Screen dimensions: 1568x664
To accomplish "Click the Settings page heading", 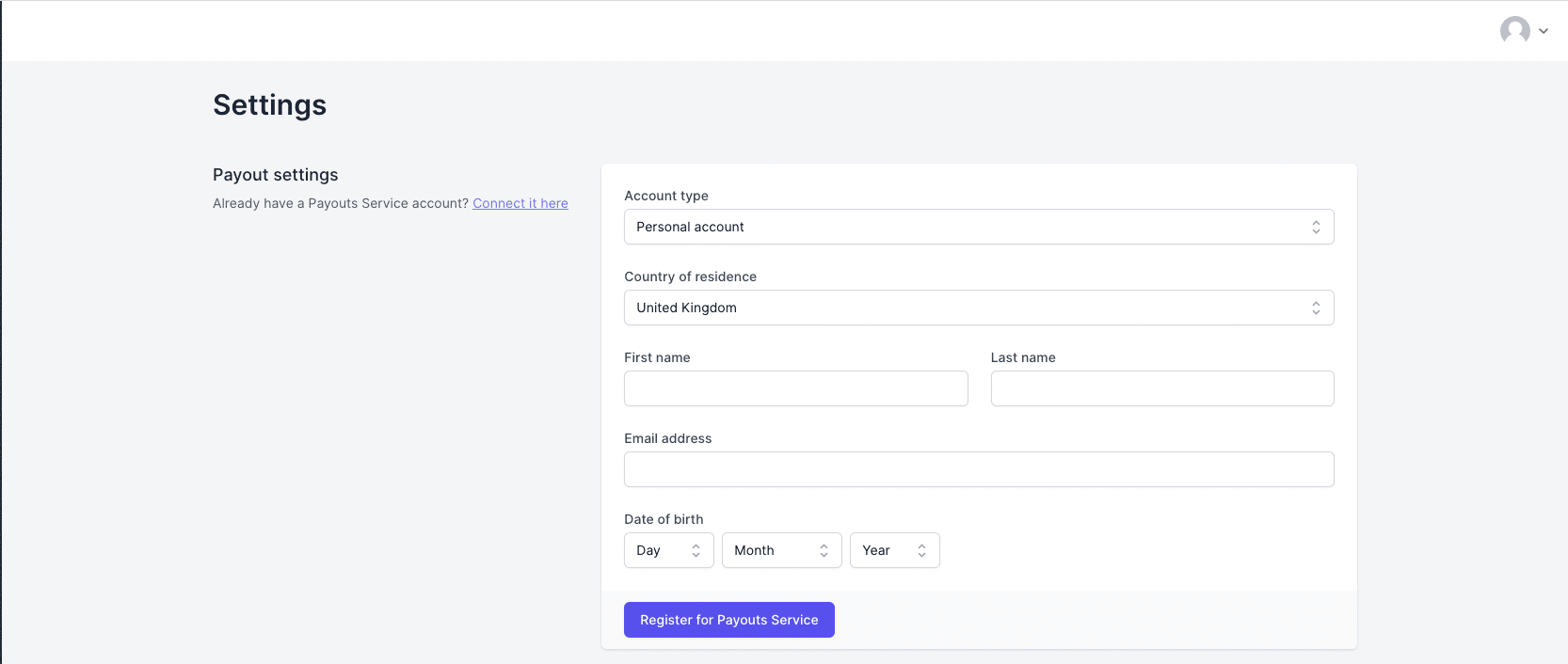I will (270, 105).
